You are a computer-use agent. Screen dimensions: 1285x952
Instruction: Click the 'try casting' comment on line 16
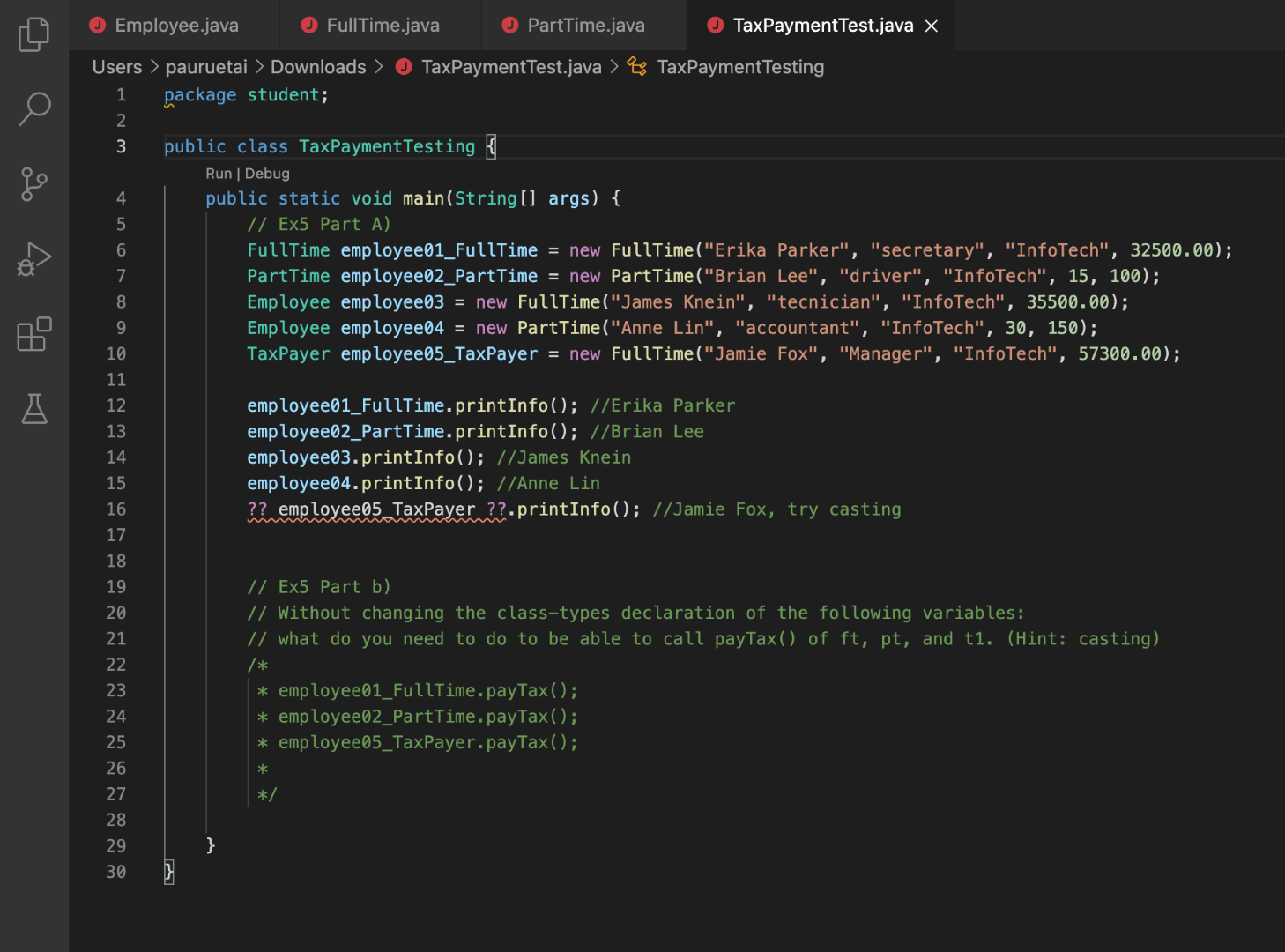[x=844, y=509]
